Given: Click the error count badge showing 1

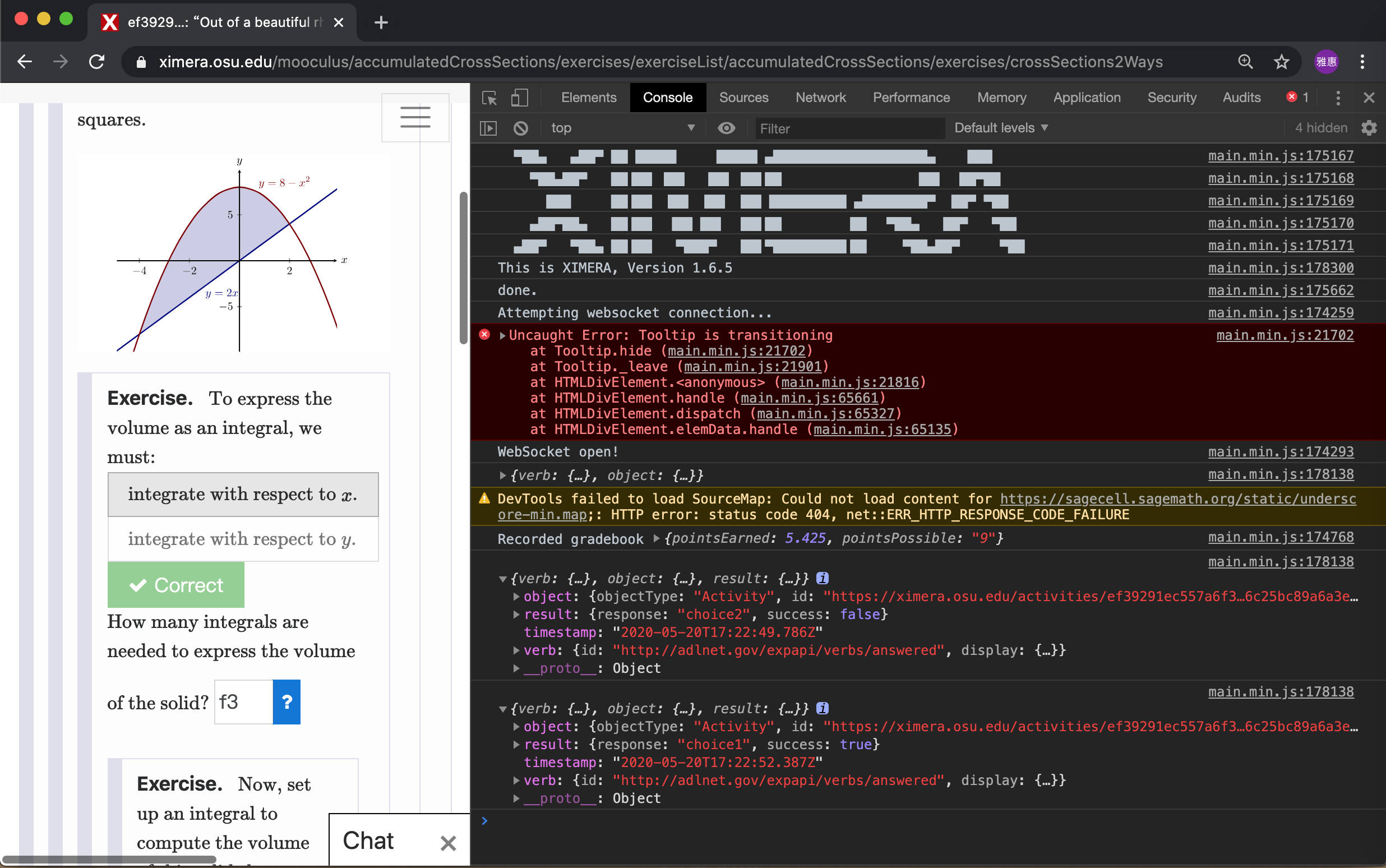Looking at the screenshot, I should point(1296,98).
